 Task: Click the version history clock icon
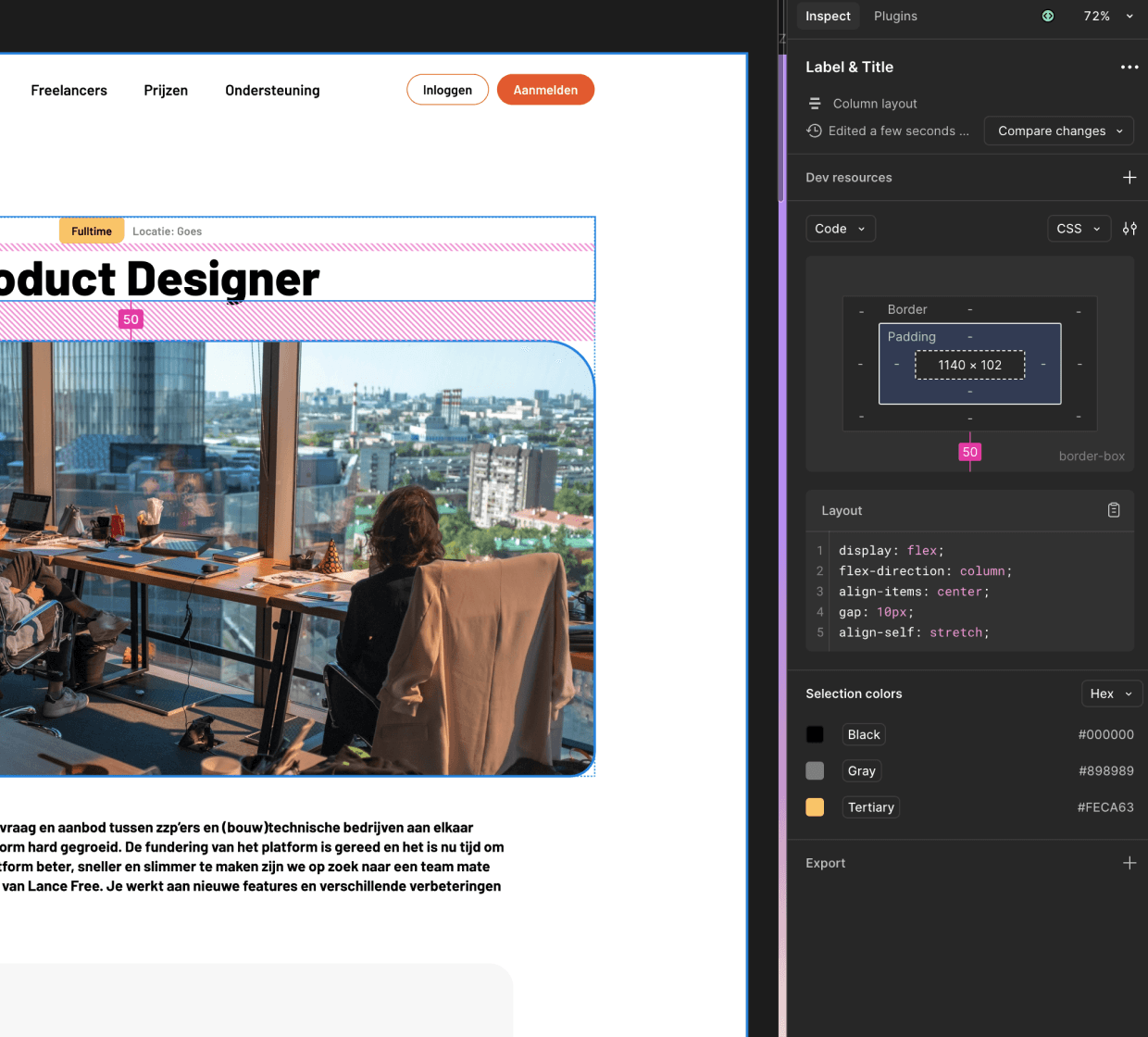814,131
